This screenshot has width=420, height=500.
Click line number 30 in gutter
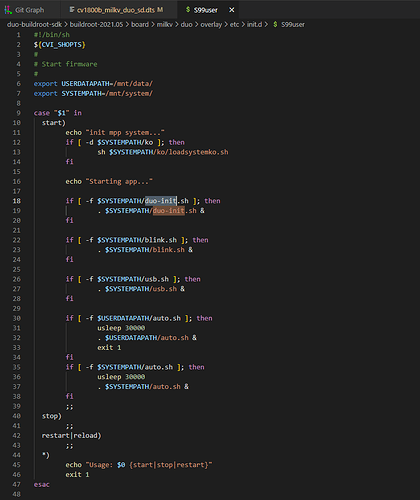coord(16,318)
